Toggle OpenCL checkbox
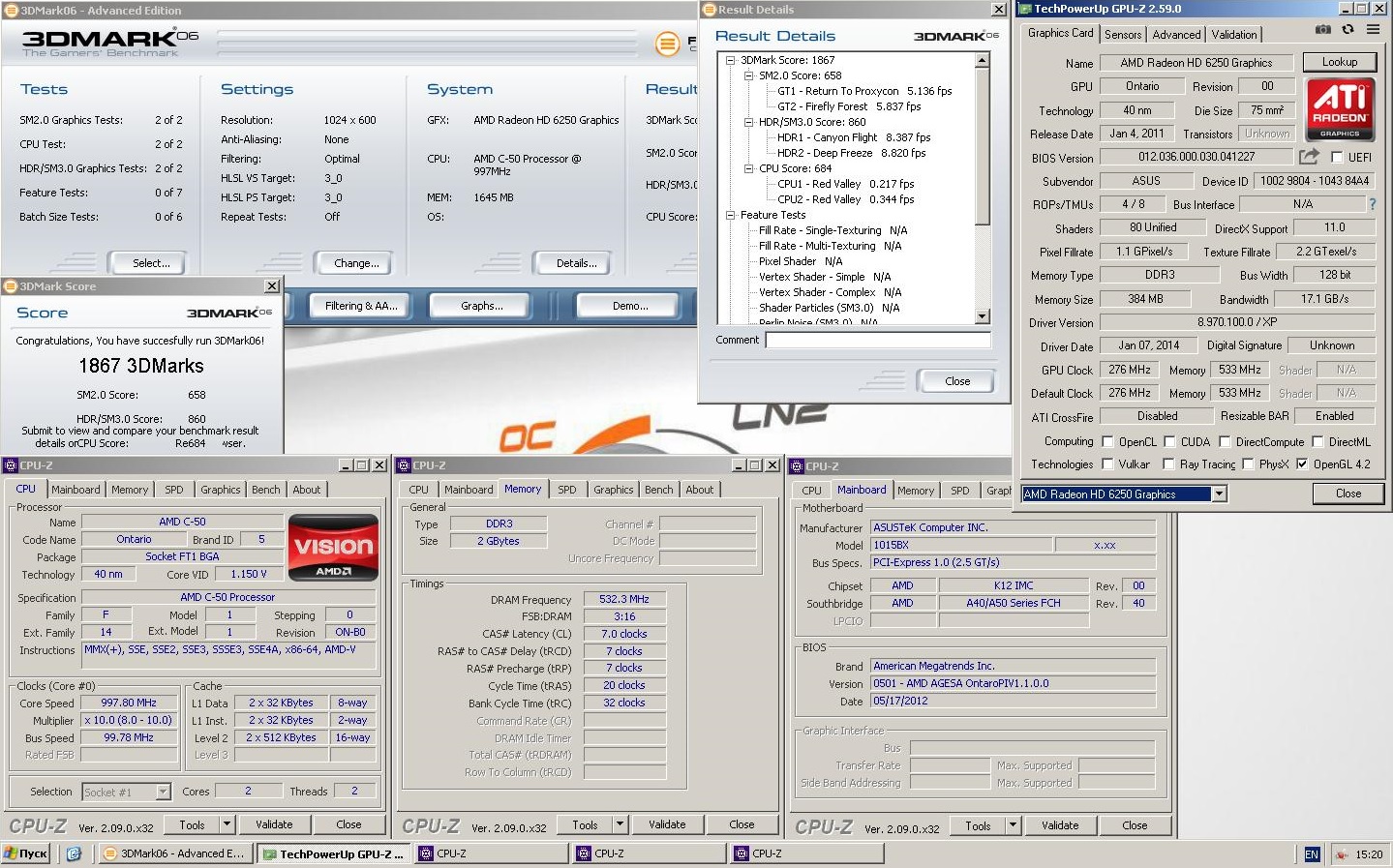 coord(1107,442)
